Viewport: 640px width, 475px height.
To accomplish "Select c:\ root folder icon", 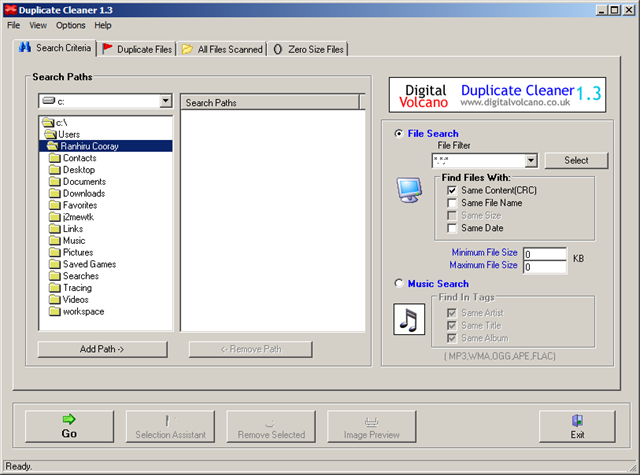I will click(48, 122).
